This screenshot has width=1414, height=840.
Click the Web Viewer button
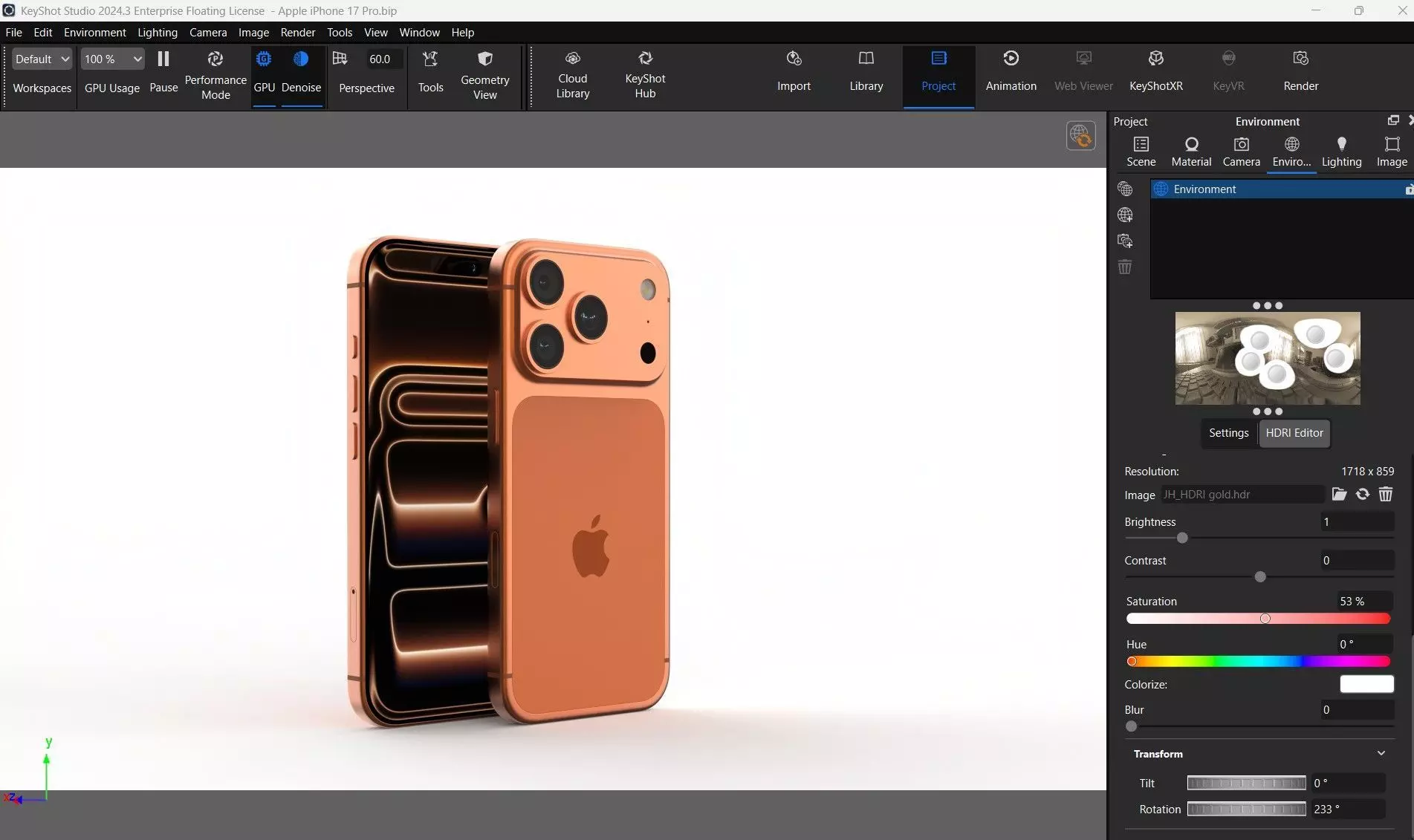pos(1083,71)
